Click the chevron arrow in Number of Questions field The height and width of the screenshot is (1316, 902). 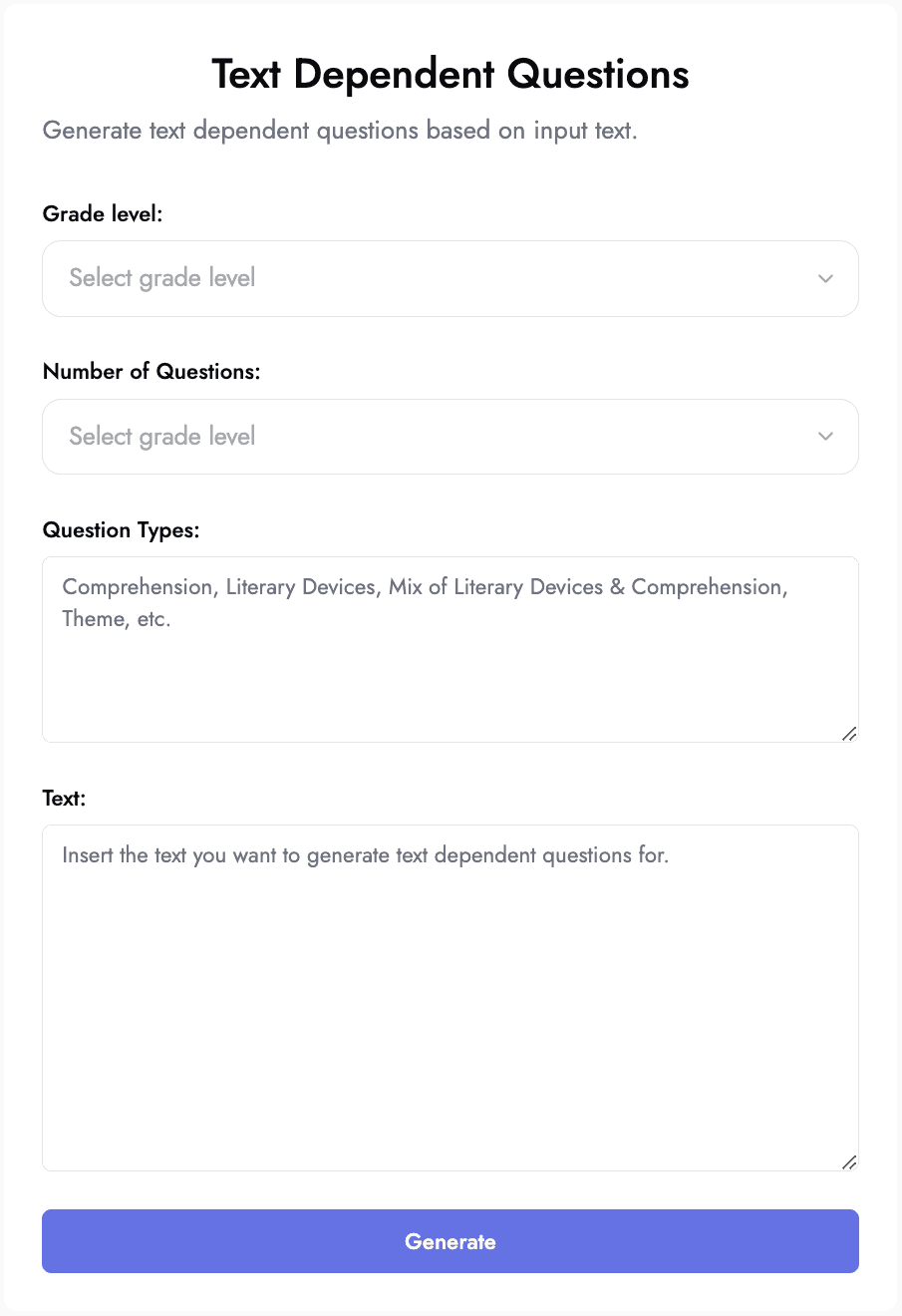[825, 437]
